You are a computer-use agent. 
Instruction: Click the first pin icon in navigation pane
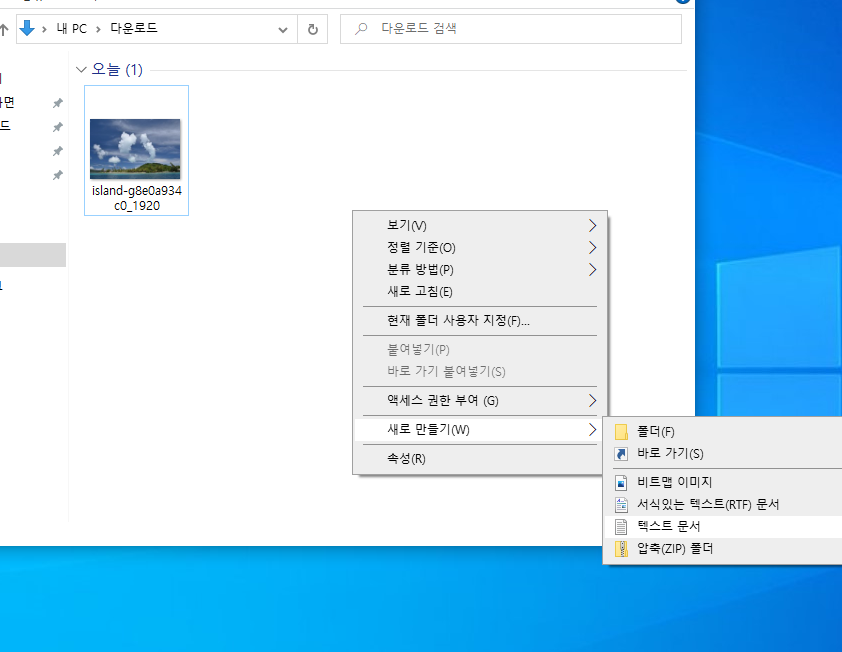(x=57, y=103)
